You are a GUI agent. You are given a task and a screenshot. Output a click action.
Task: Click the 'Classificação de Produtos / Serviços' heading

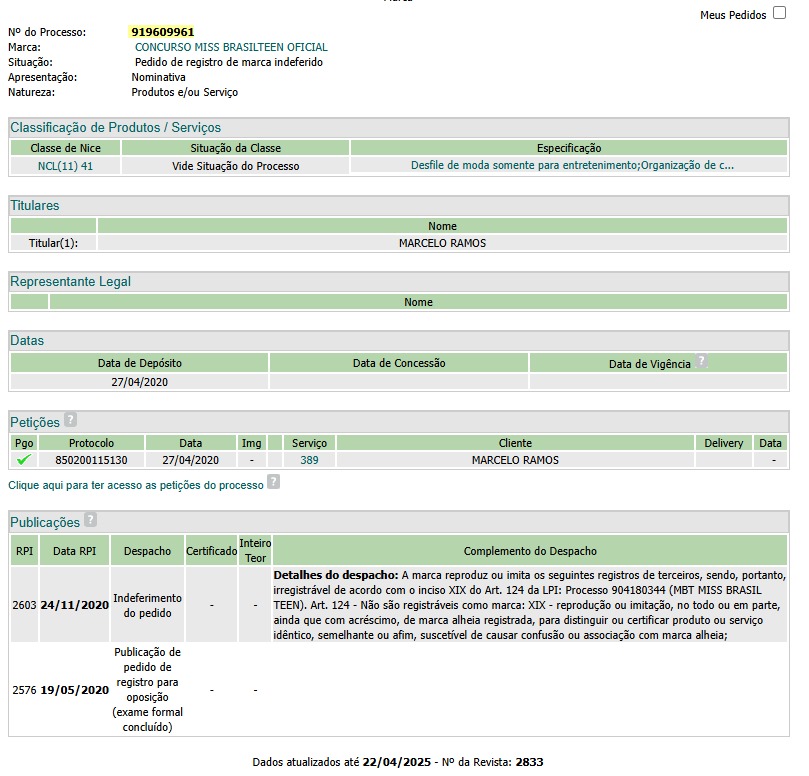(x=116, y=127)
